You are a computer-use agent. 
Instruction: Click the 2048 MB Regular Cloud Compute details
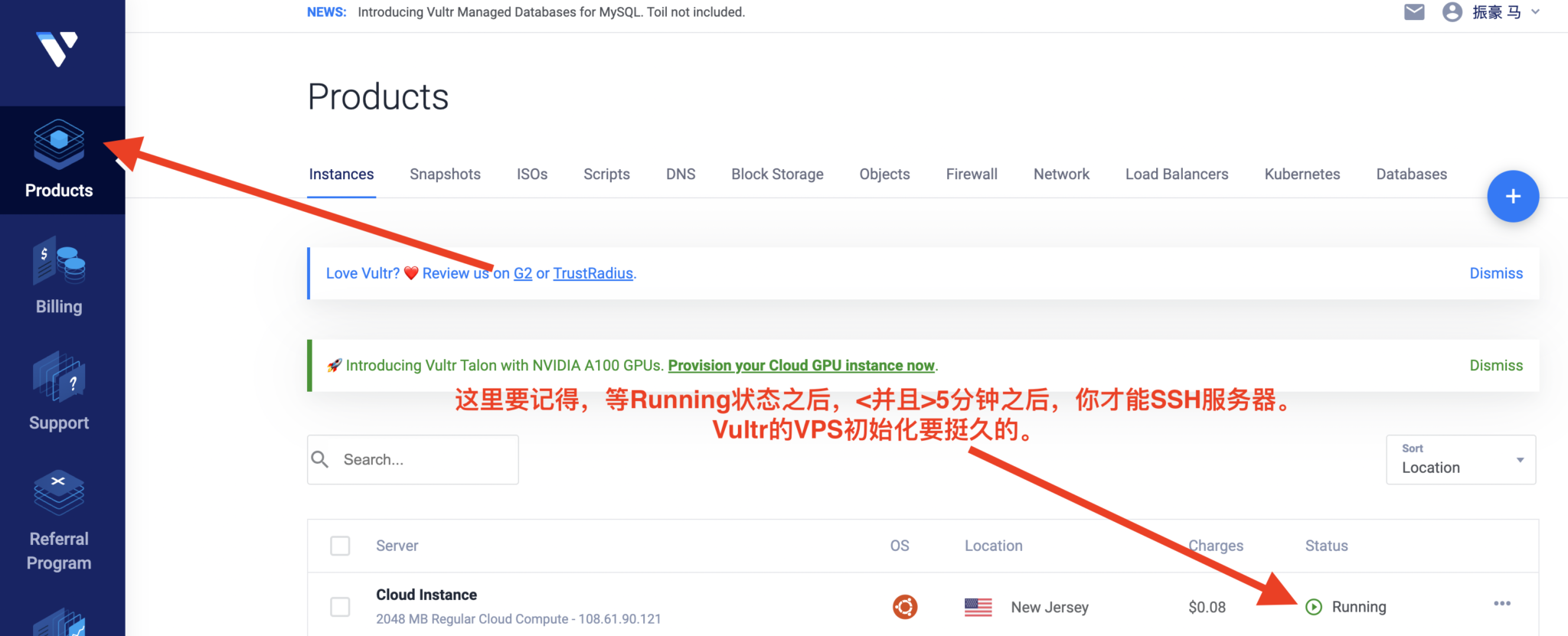[518, 618]
